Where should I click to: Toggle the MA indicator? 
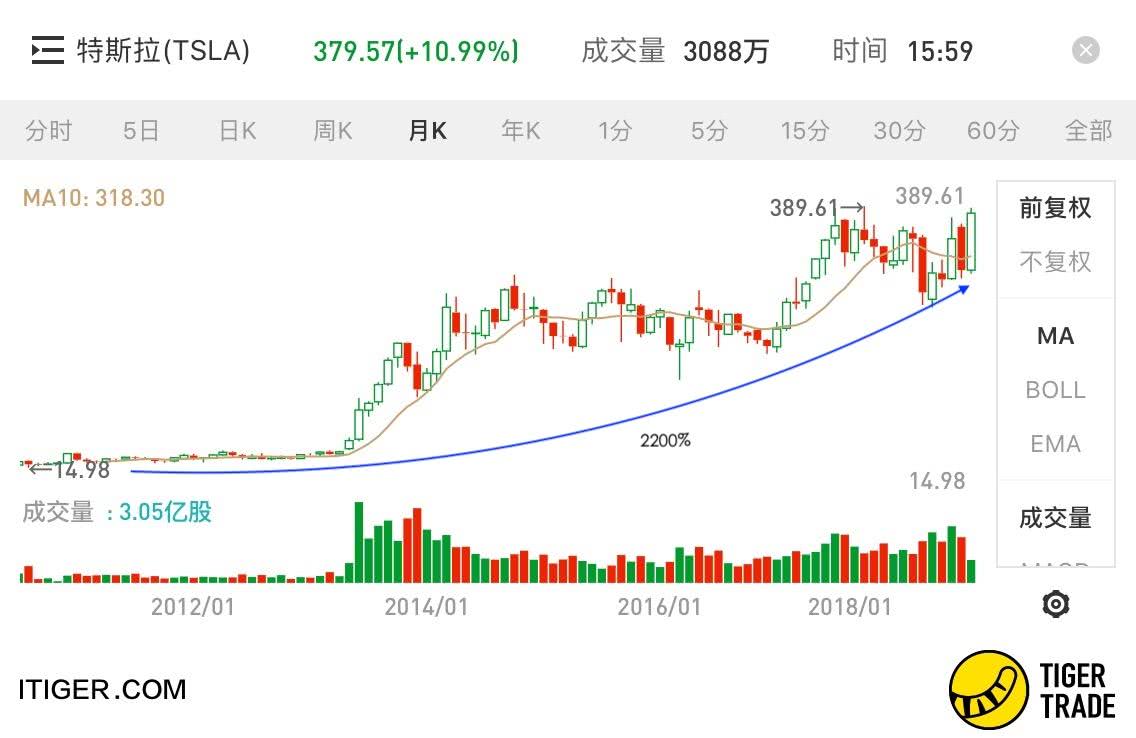(x=1055, y=336)
